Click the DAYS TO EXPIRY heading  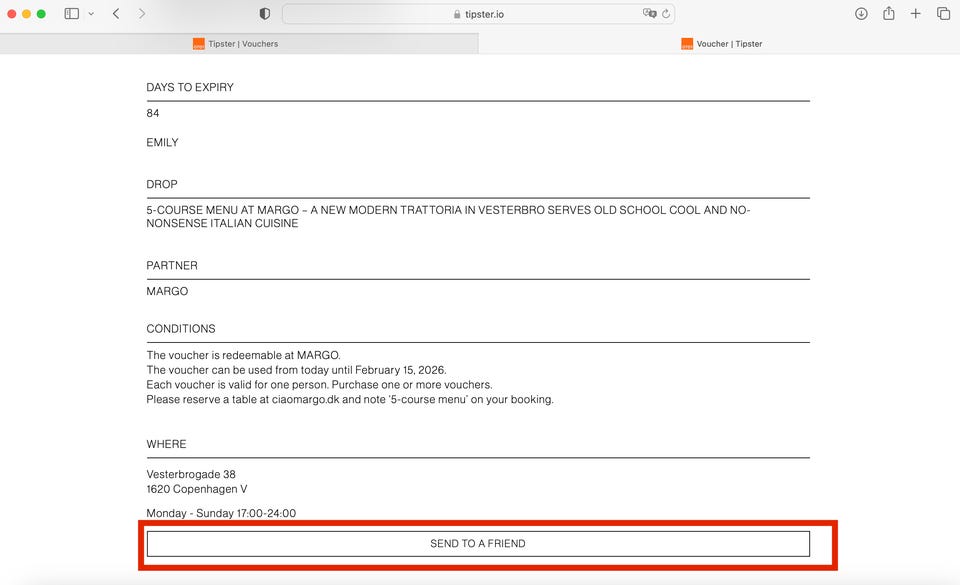coord(190,87)
